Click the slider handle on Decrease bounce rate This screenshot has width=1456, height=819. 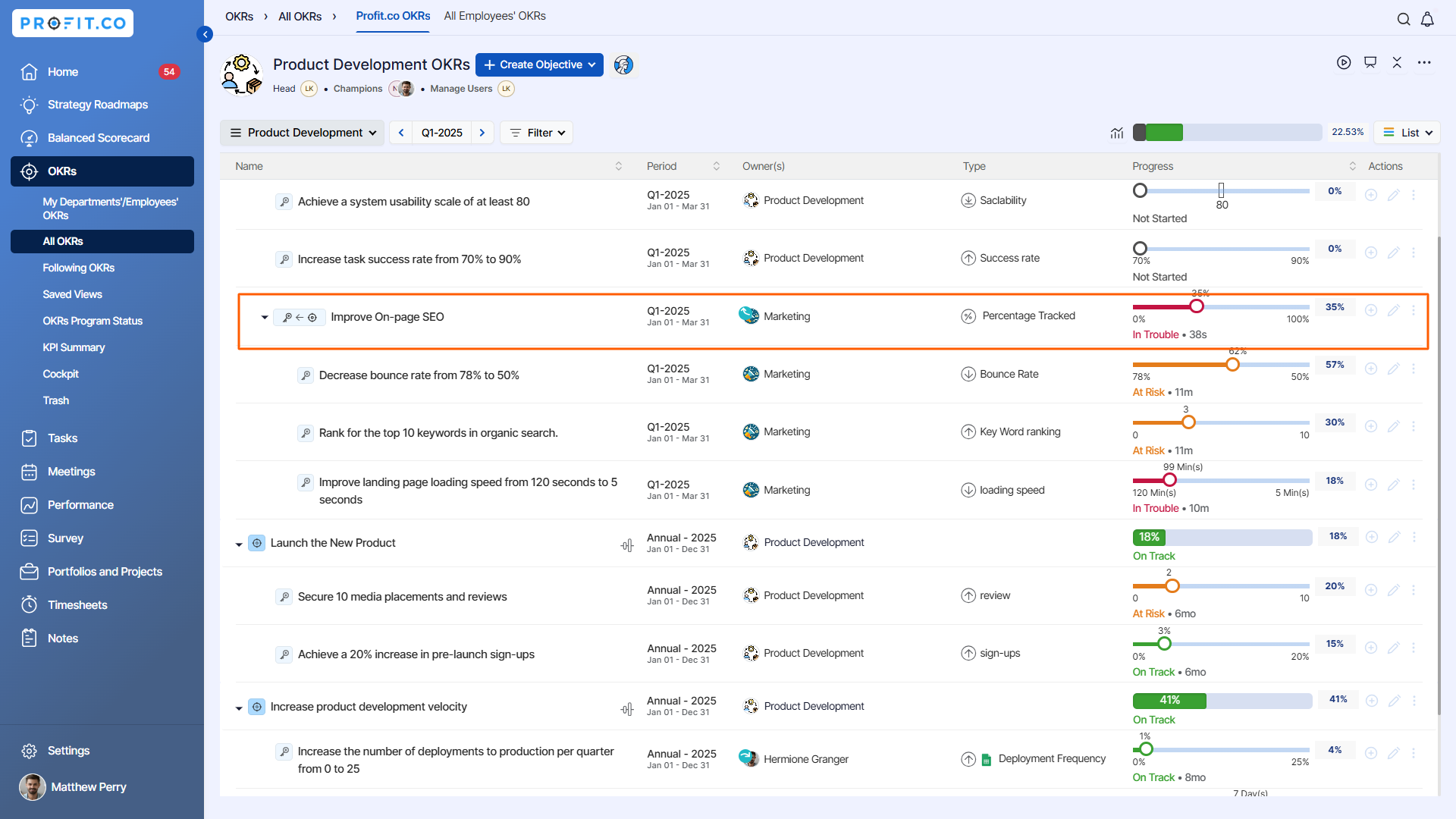coord(1232,365)
